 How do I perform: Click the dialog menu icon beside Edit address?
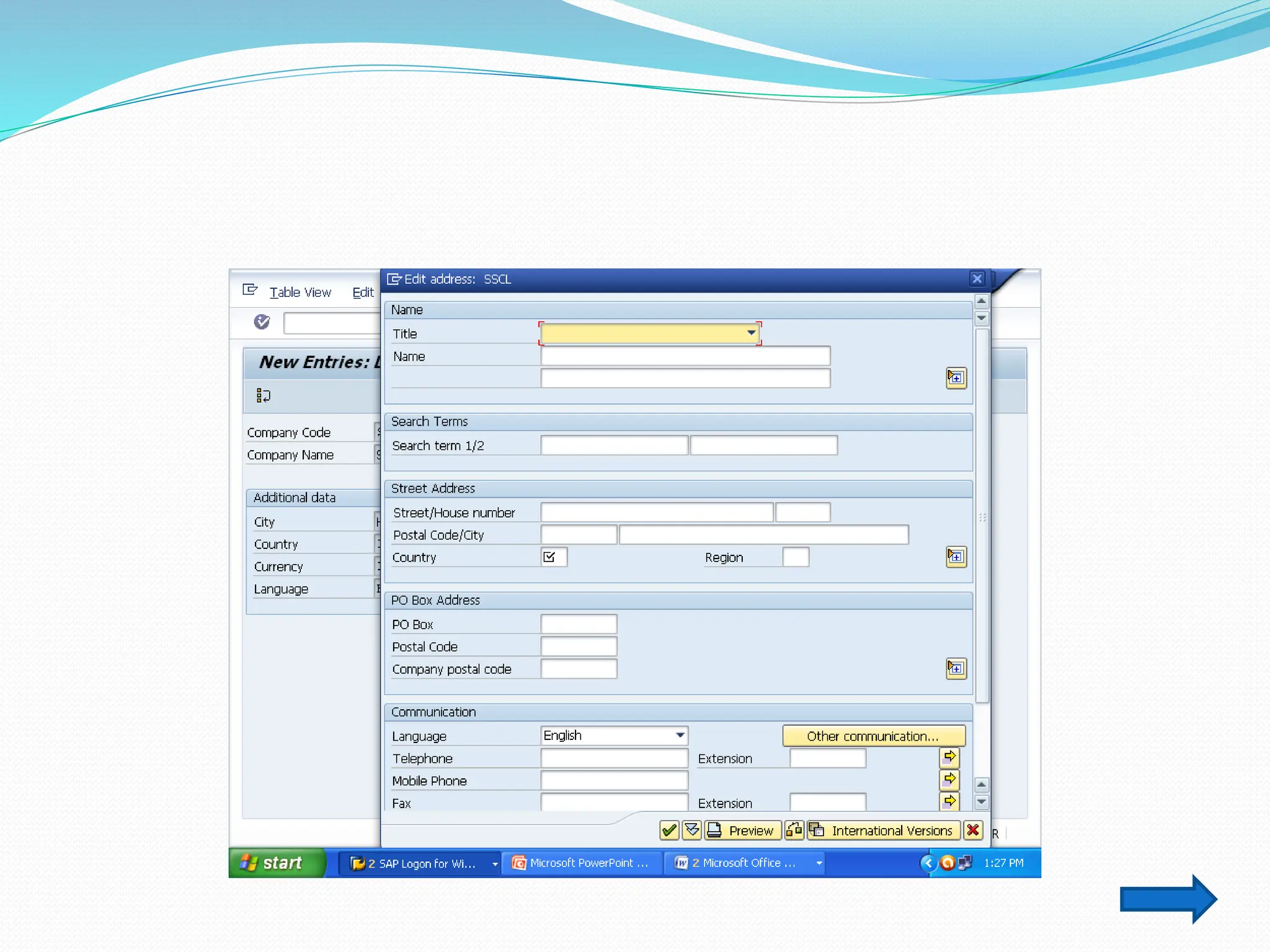pos(394,279)
